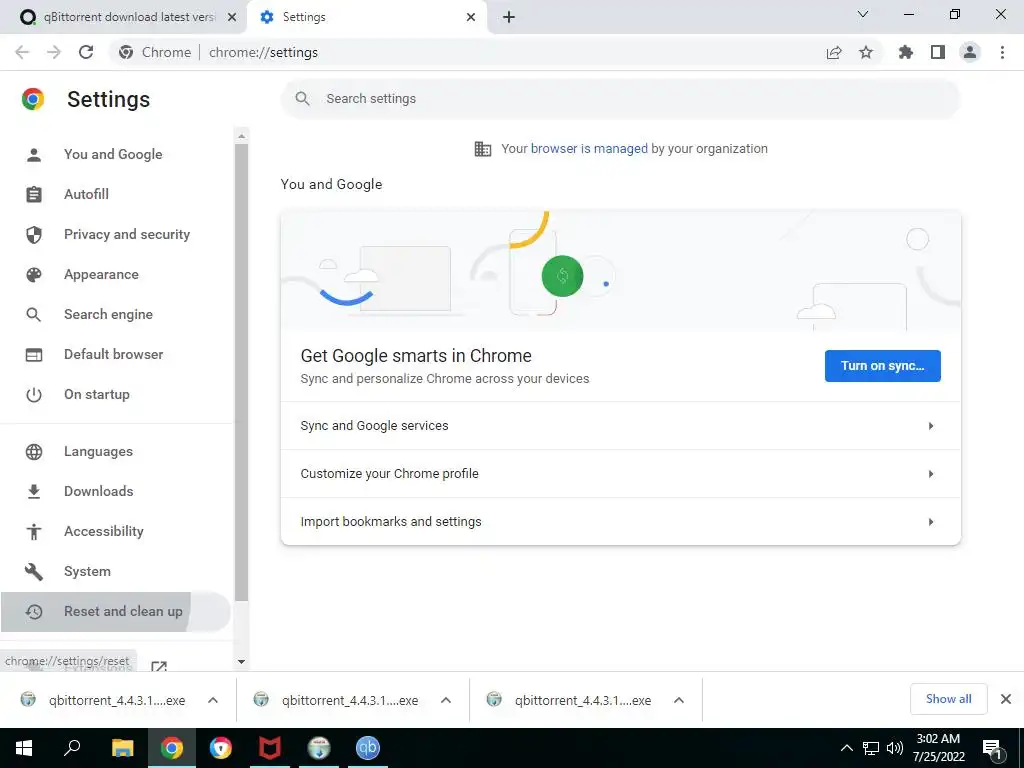Open File Explorer from the taskbar

(122, 748)
